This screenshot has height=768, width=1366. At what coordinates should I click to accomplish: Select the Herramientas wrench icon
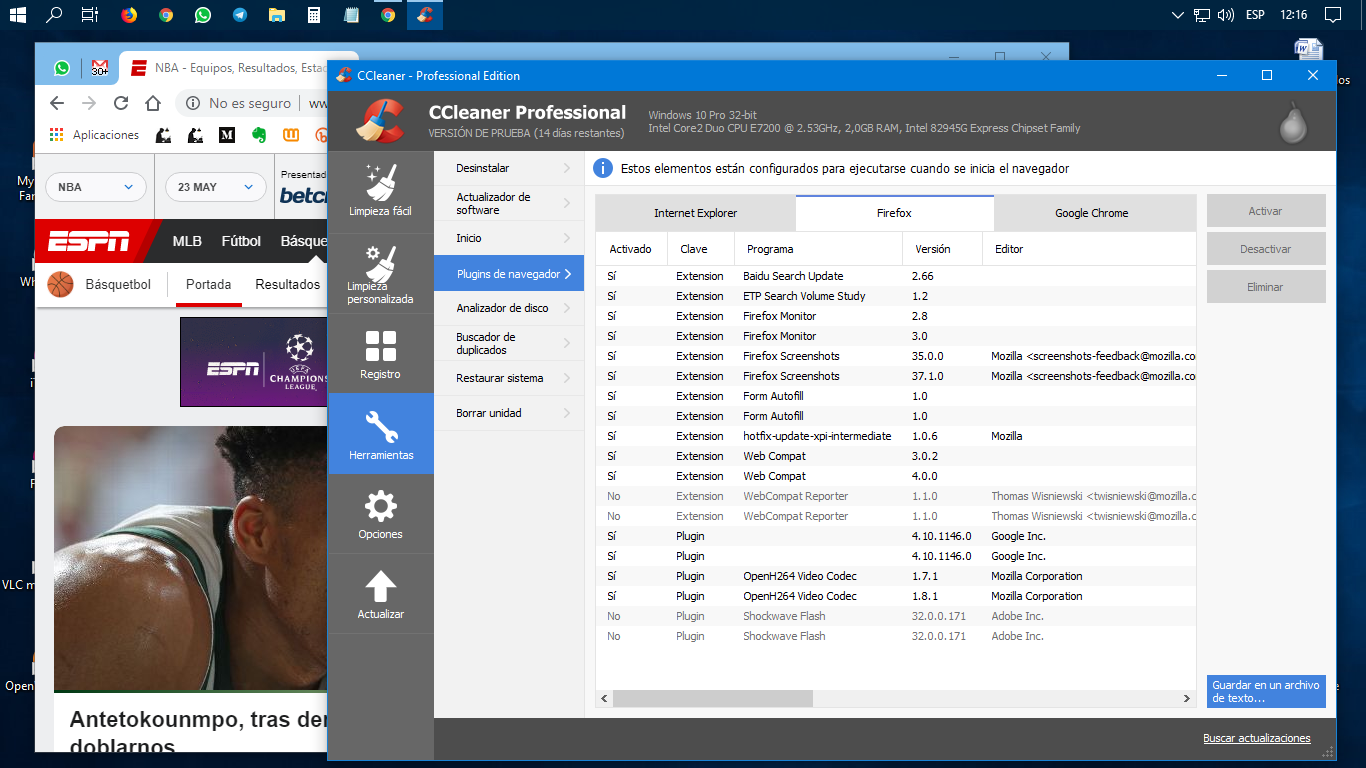pyautogui.click(x=380, y=428)
